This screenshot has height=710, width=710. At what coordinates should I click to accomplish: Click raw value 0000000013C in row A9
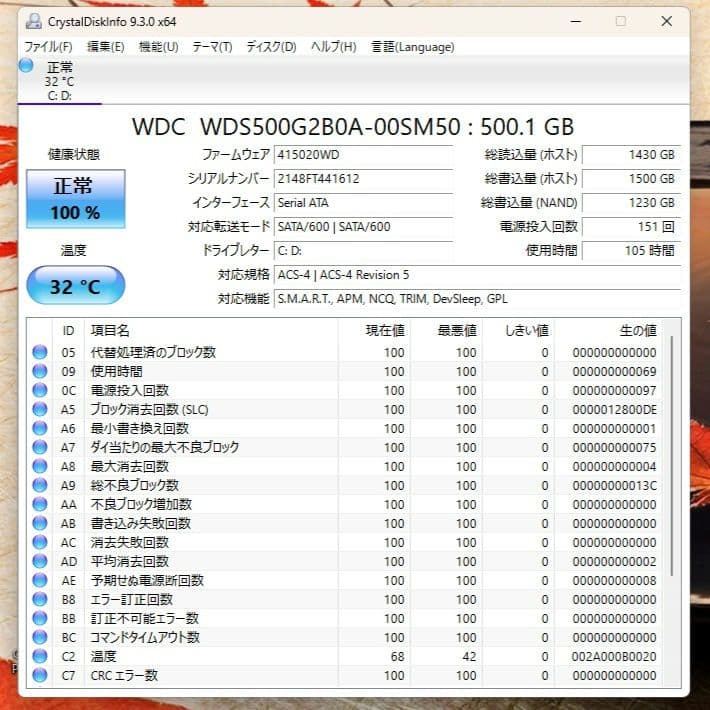(x=614, y=486)
